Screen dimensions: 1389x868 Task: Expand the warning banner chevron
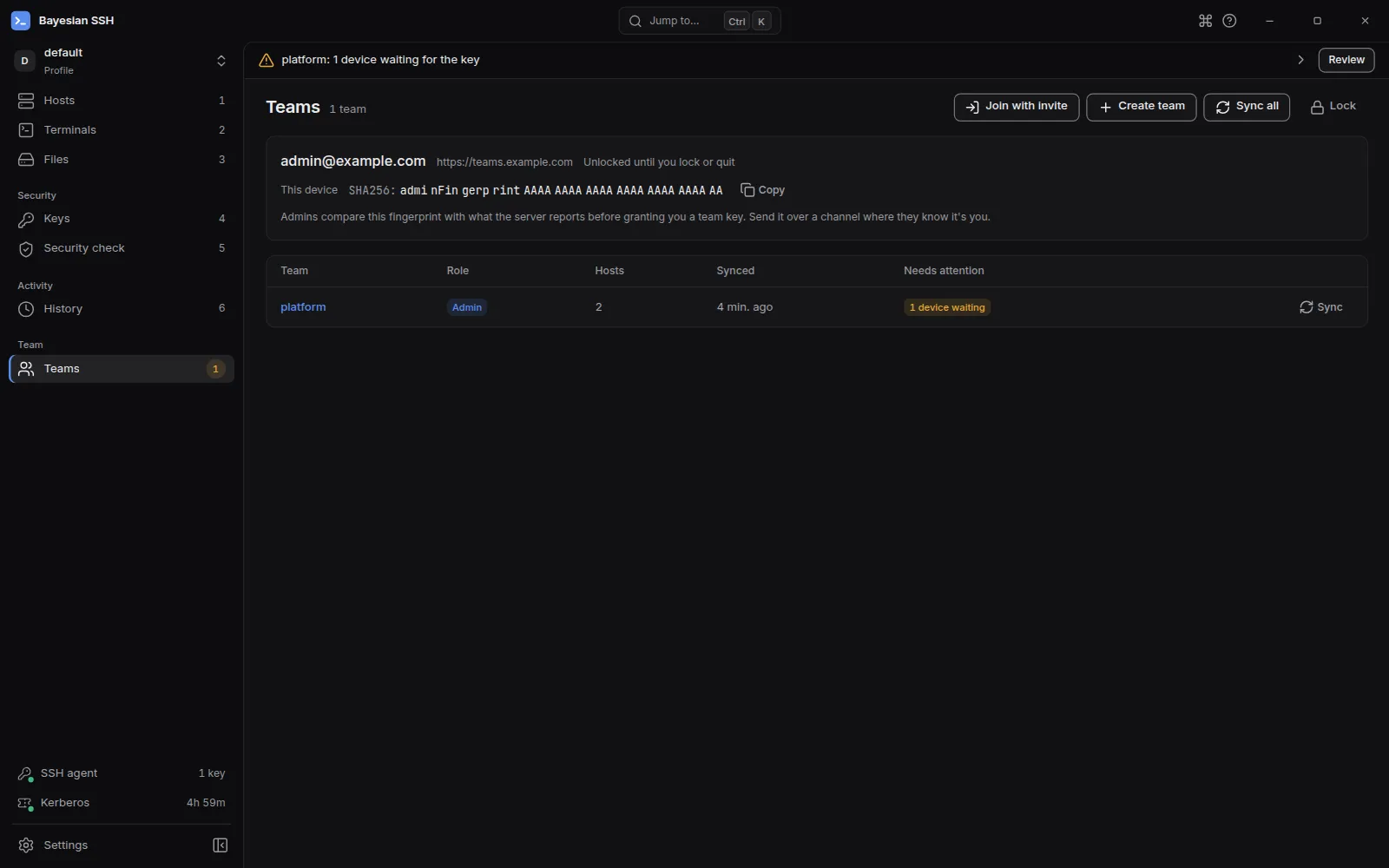point(1300,60)
